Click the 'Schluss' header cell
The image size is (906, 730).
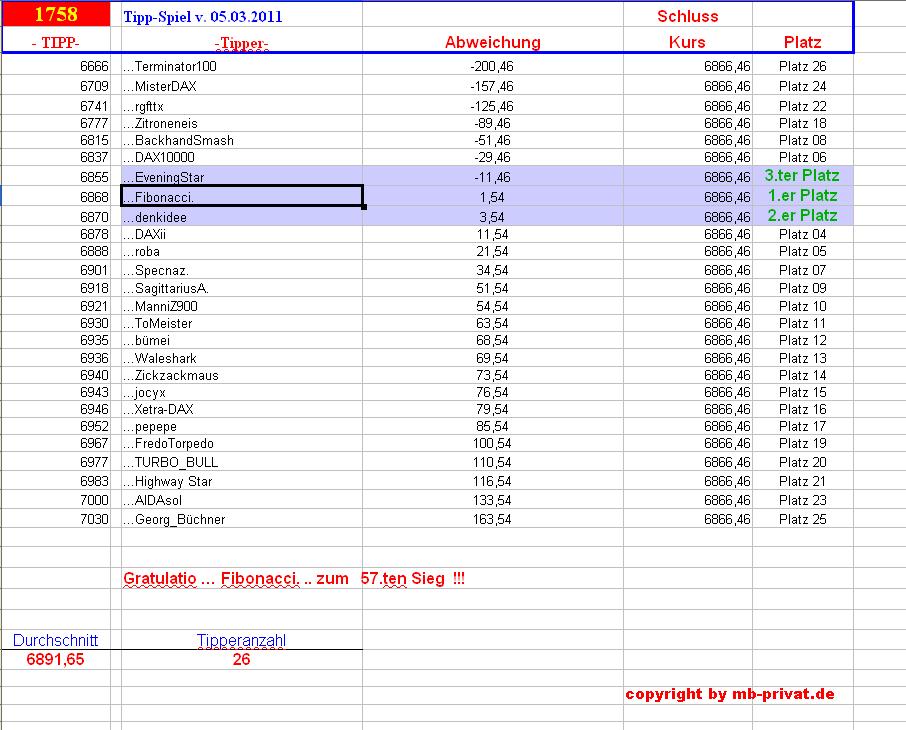pyautogui.click(x=688, y=16)
